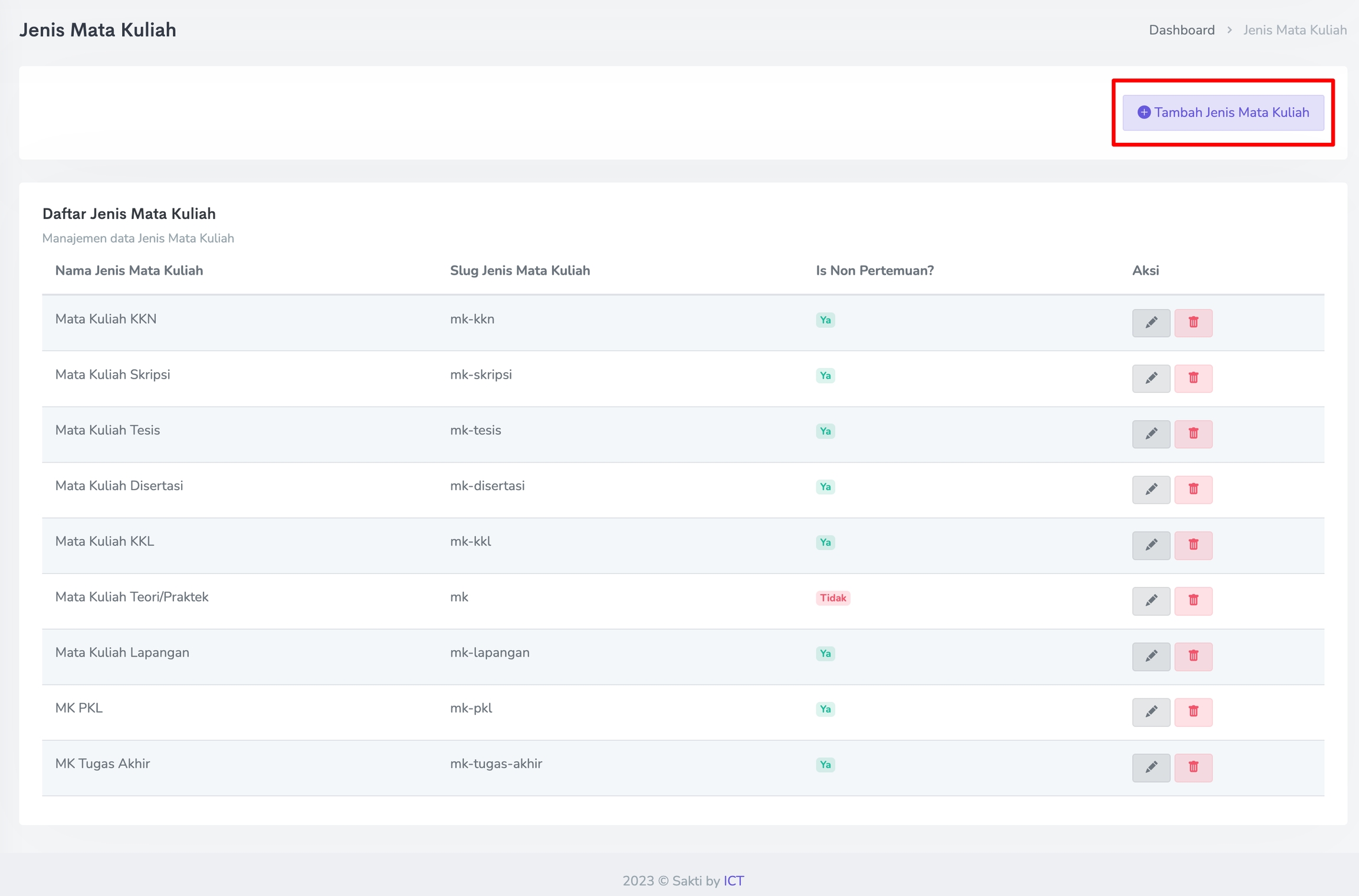Delete the Mata Kuliah KKL row
The width and height of the screenshot is (1359, 896).
point(1193,545)
